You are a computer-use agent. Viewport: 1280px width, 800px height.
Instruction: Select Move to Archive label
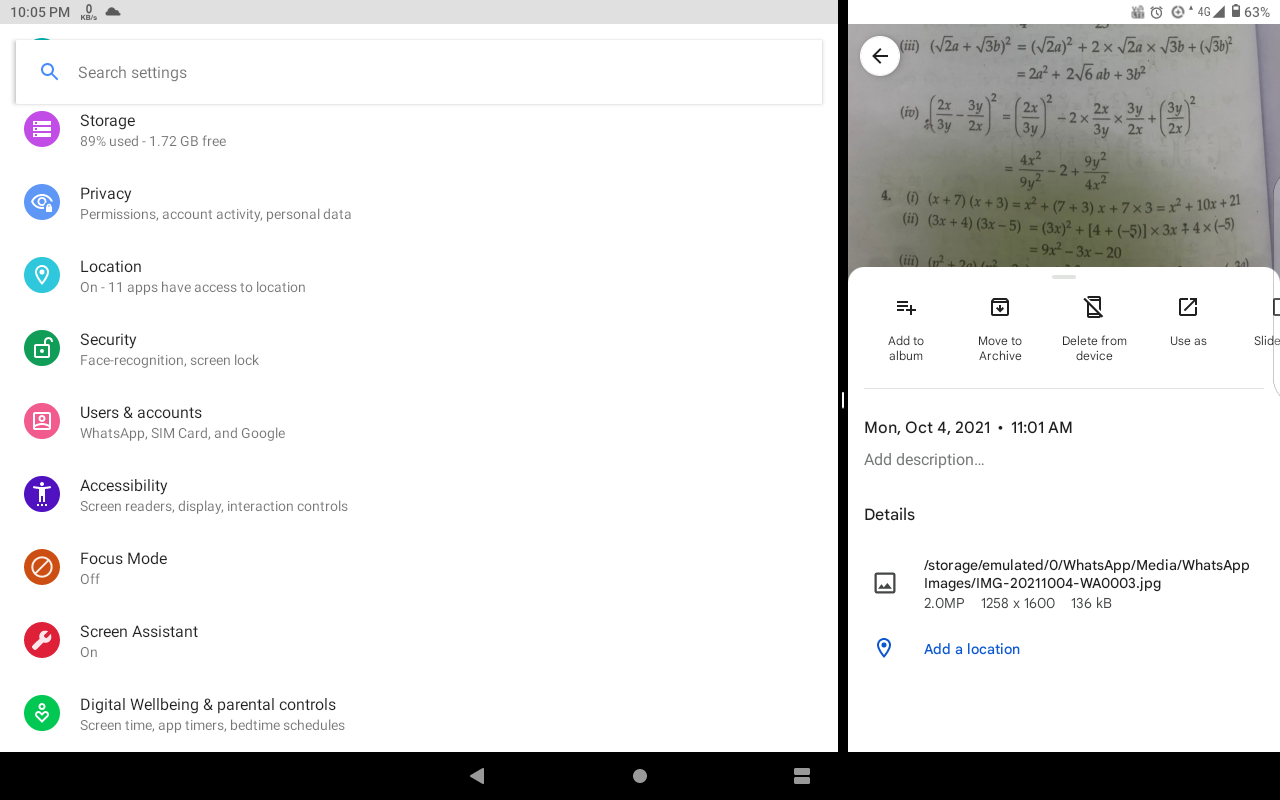pos(1000,348)
